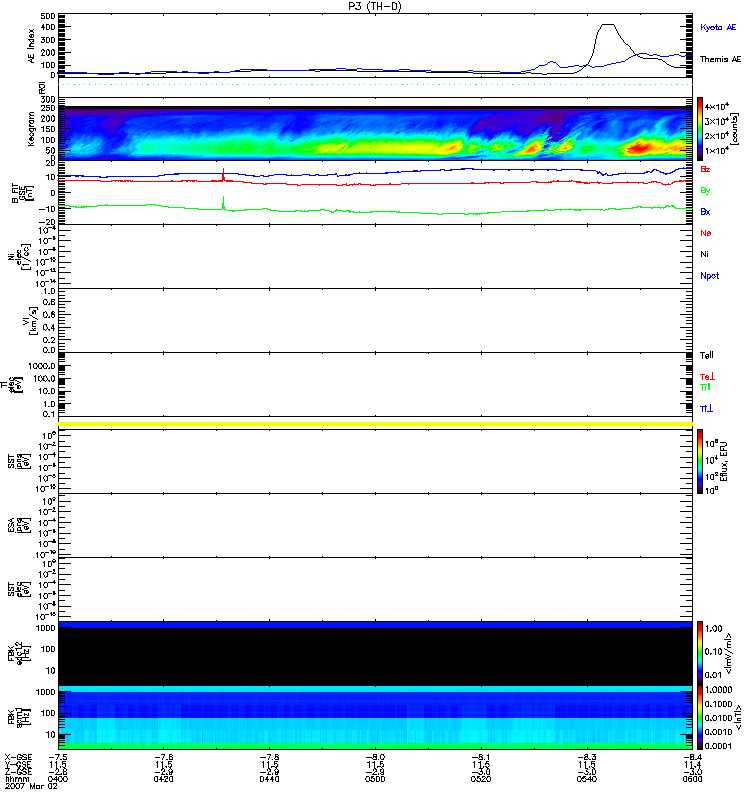Screen dimensions: 750x800
Task: Click the yellow horizontal status bar
Action: point(375,425)
